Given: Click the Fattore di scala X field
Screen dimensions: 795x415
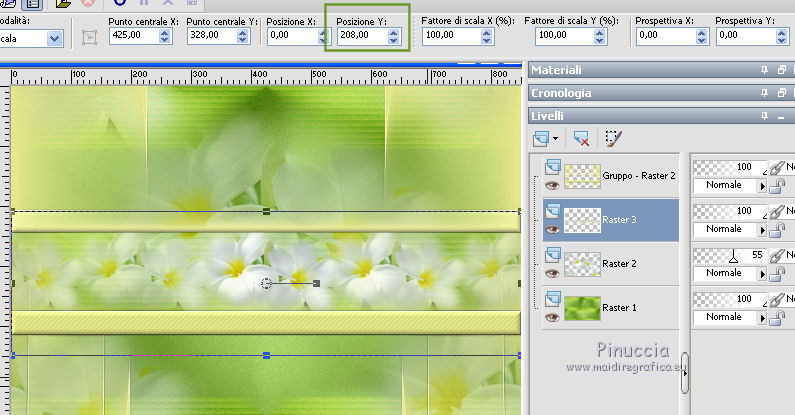Looking at the screenshot, I should pyautogui.click(x=451, y=35).
